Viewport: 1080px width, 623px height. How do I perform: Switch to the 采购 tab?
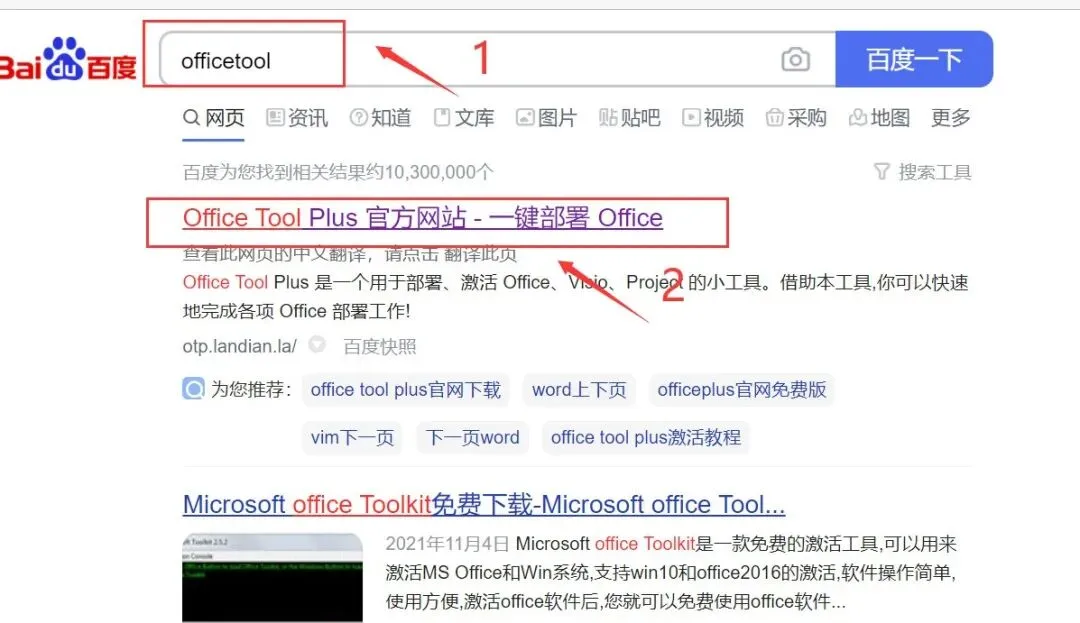796,118
